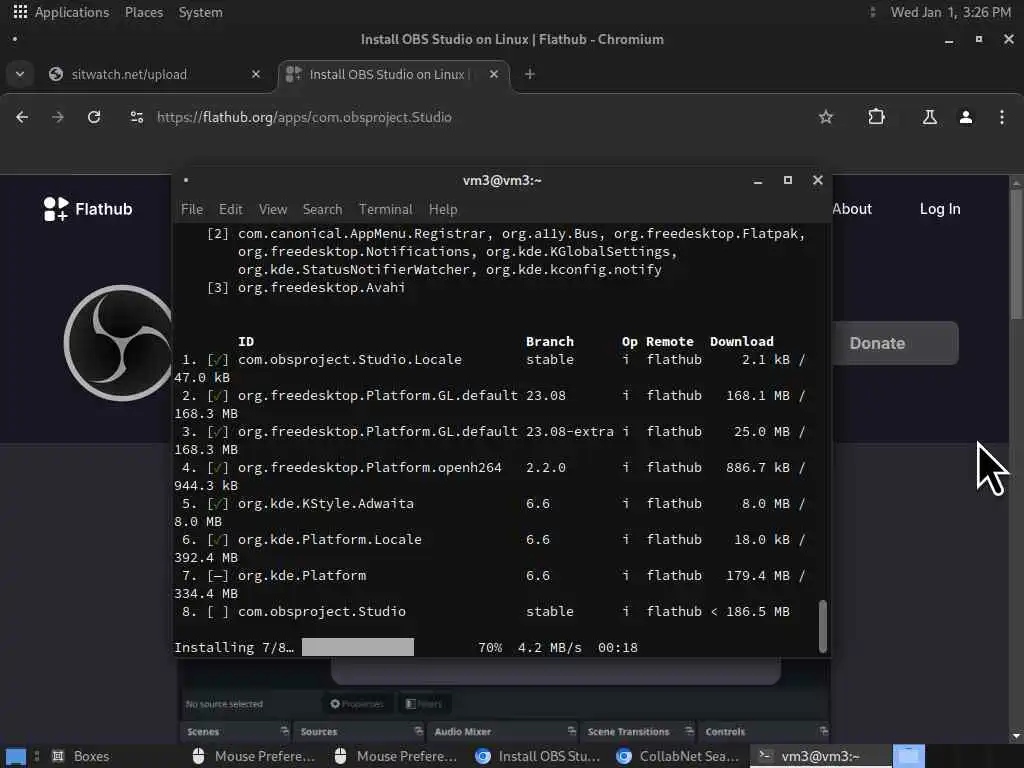This screenshot has width=1024, height=768.
Task: Open Chromium three-dot menu
Action: (x=1002, y=117)
